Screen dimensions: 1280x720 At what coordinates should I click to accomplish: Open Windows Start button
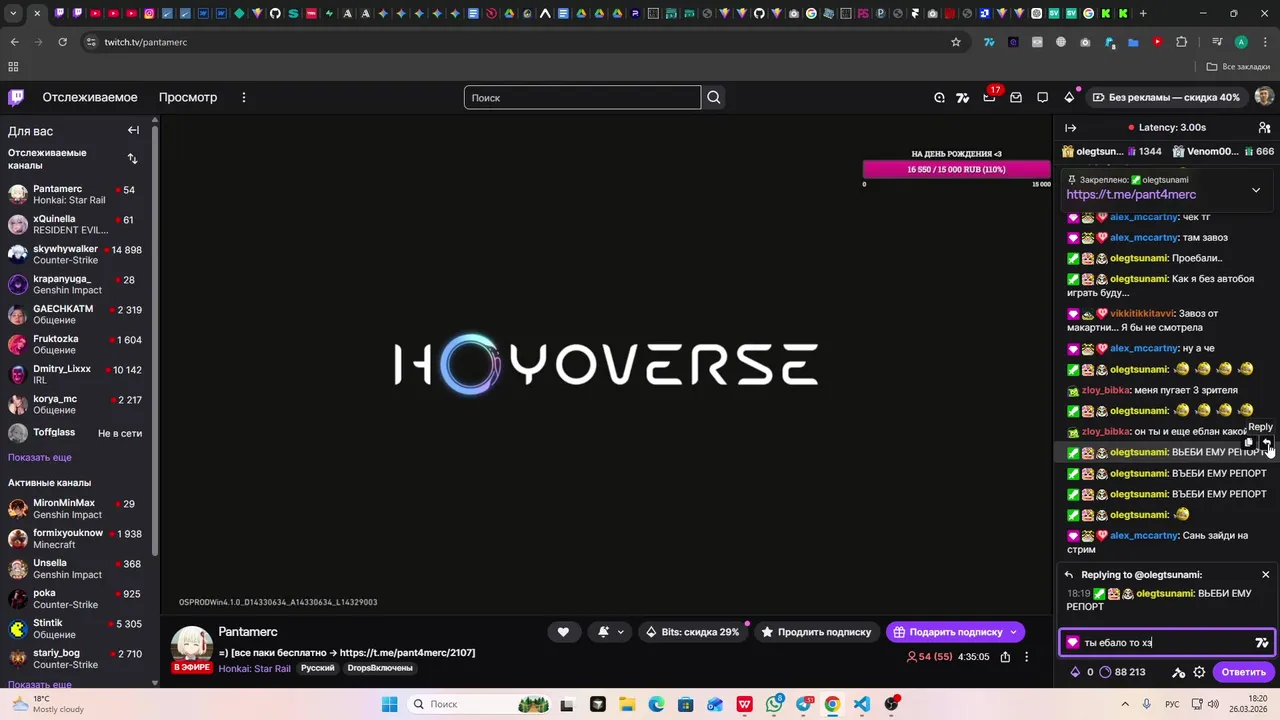click(x=390, y=704)
